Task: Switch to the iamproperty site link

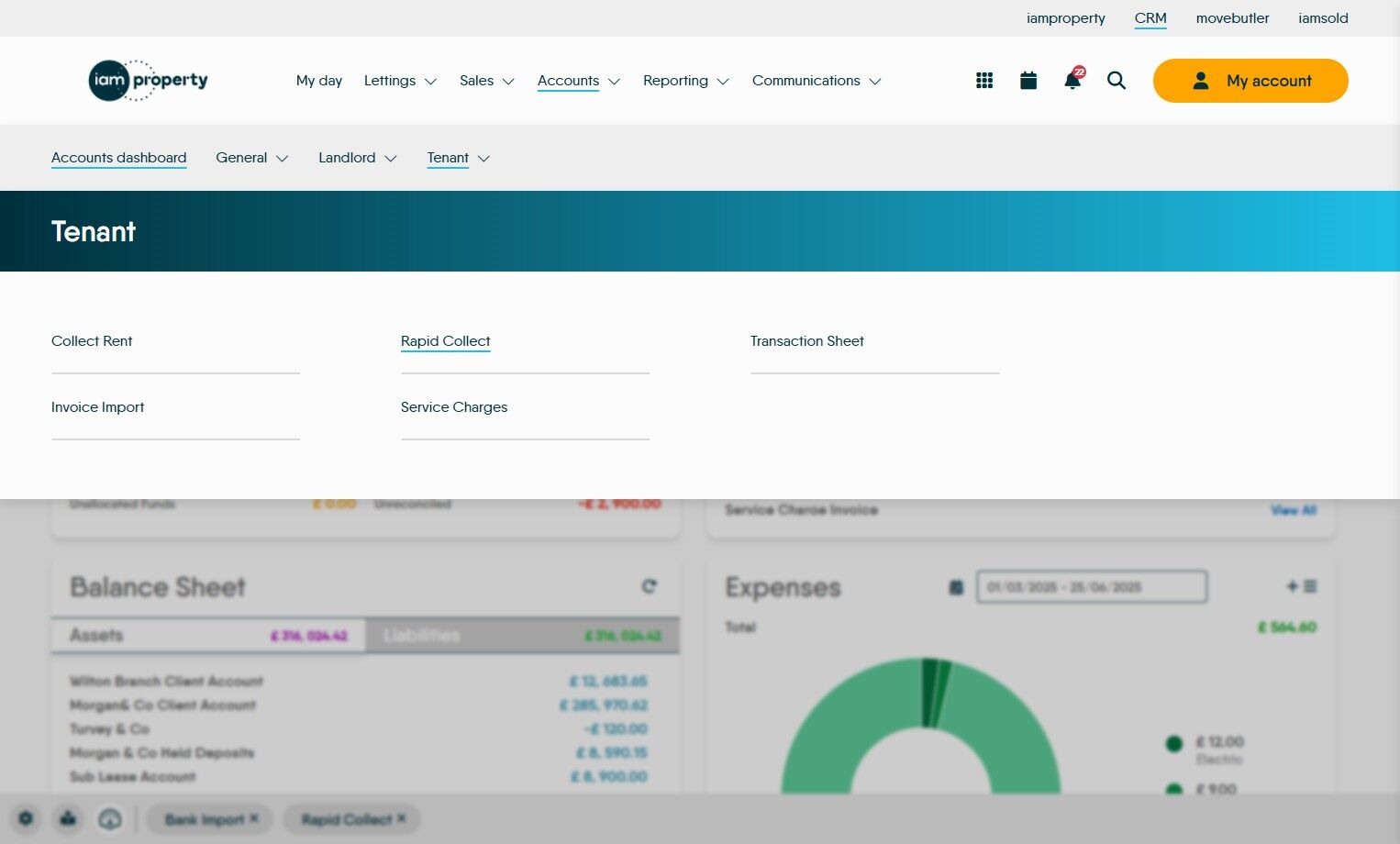Action: coord(1066,18)
